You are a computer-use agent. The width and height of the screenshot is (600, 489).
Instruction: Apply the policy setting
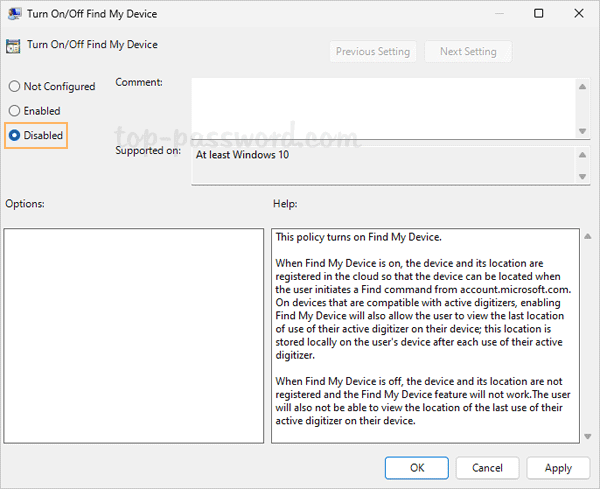(x=558, y=467)
